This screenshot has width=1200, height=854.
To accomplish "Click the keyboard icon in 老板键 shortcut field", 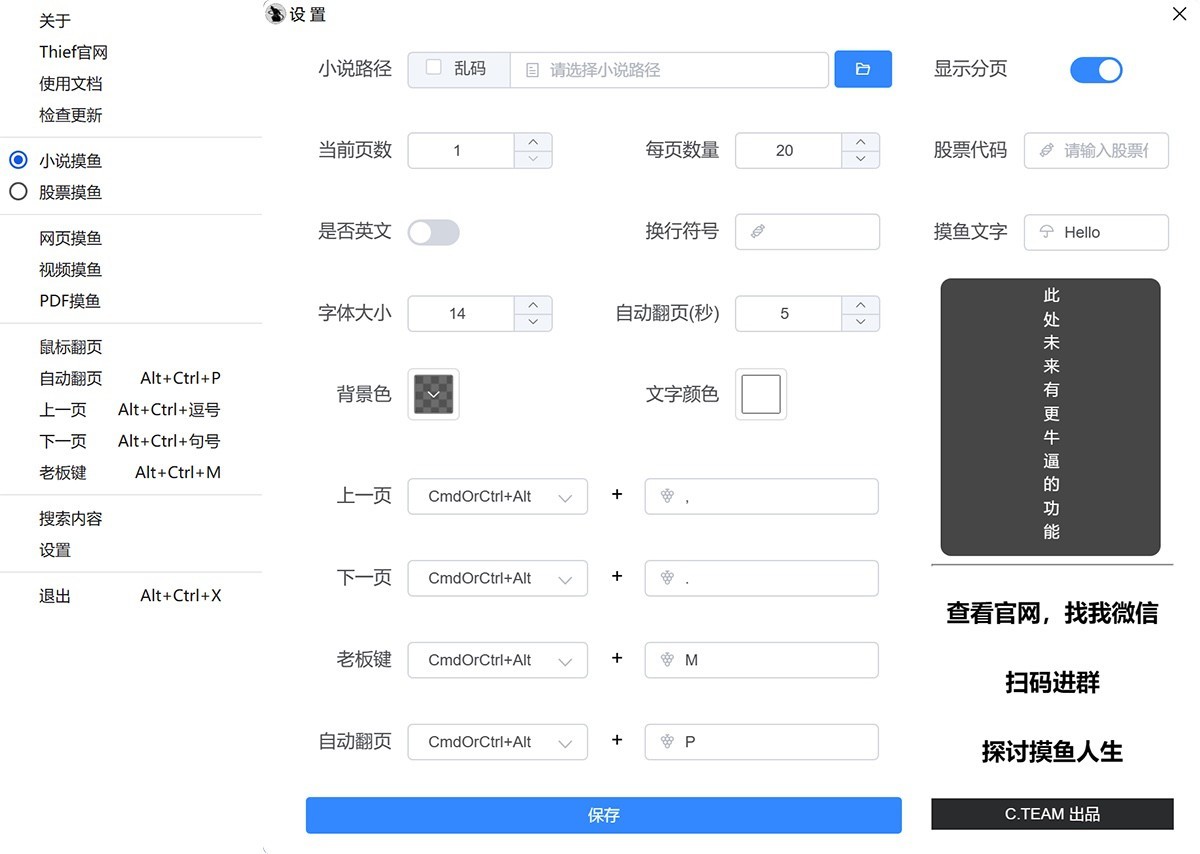I will 666,659.
